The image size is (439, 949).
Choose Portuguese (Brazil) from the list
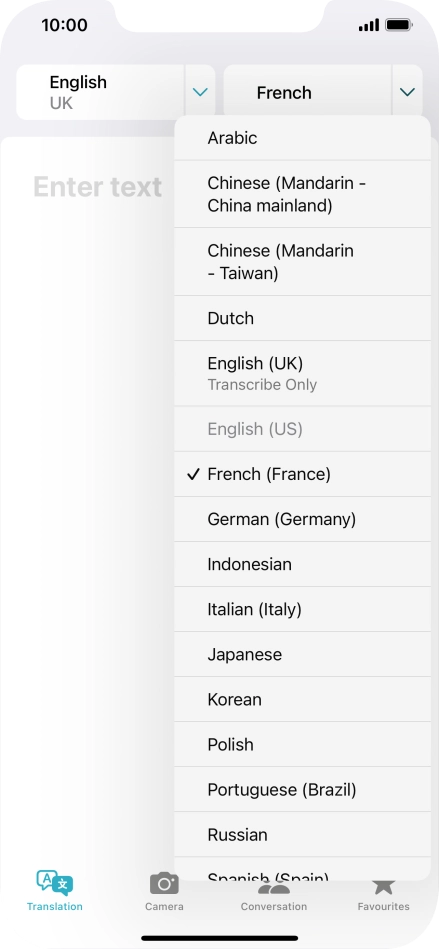[302, 789]
